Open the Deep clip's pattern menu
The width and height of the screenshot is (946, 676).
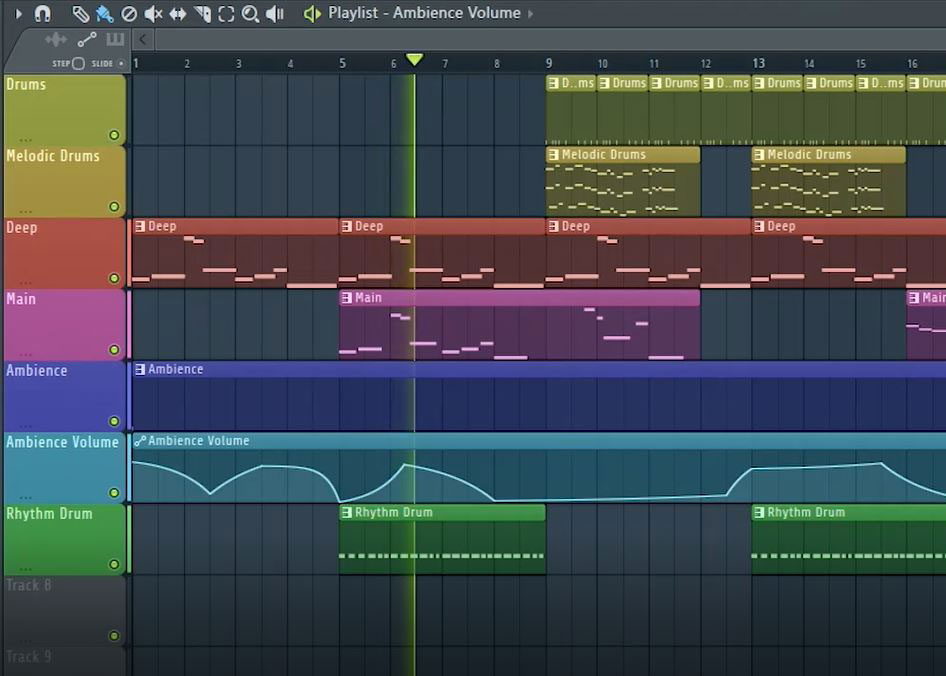(x=139, y=226)
